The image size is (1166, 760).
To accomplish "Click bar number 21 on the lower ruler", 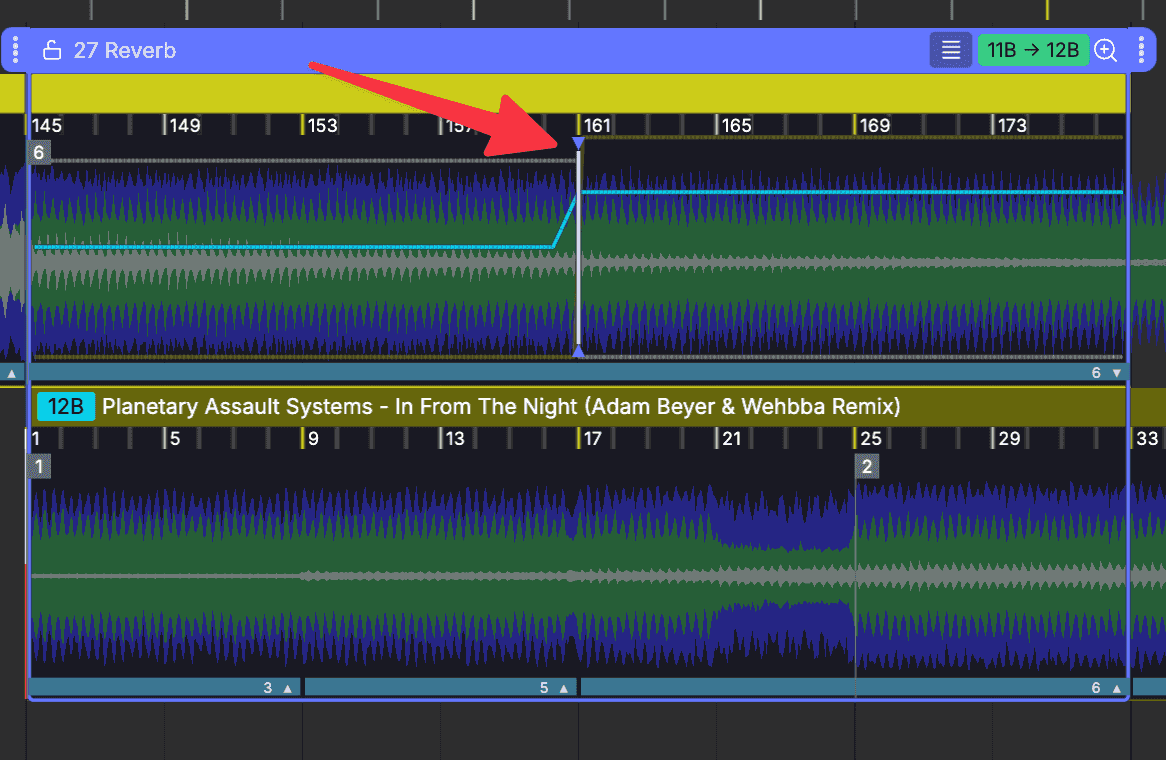I will pyautogui.click(x=732, y=438).
